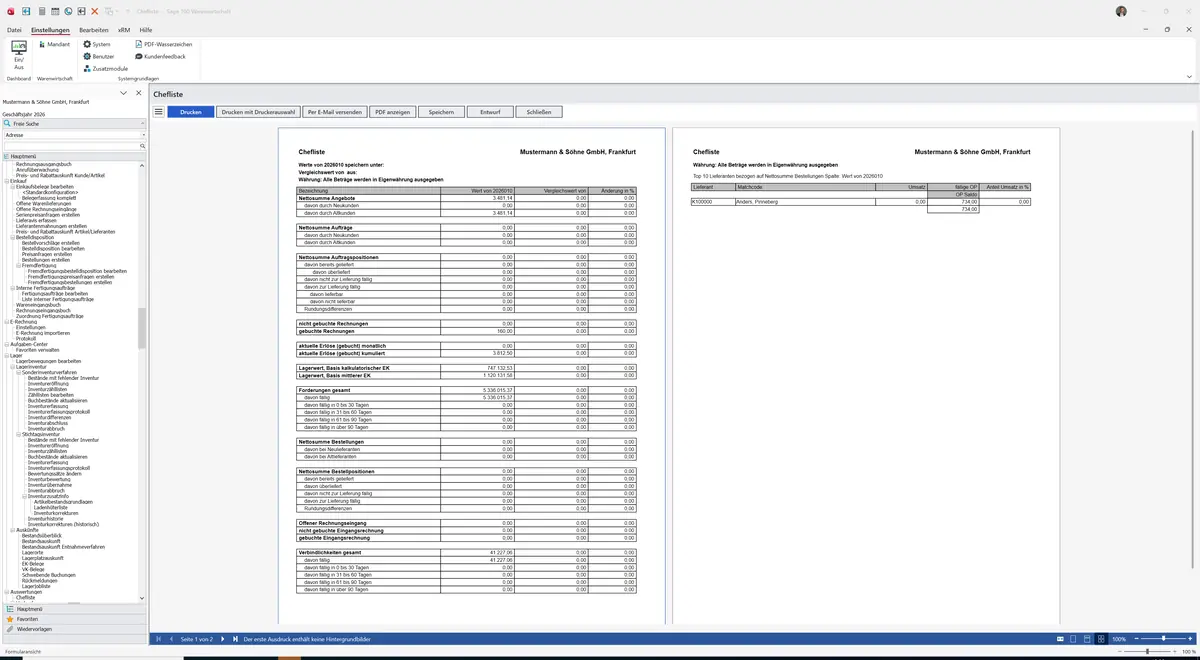
Task: Open Zusatzmodule settings
Action: click(x=105, y=68)
